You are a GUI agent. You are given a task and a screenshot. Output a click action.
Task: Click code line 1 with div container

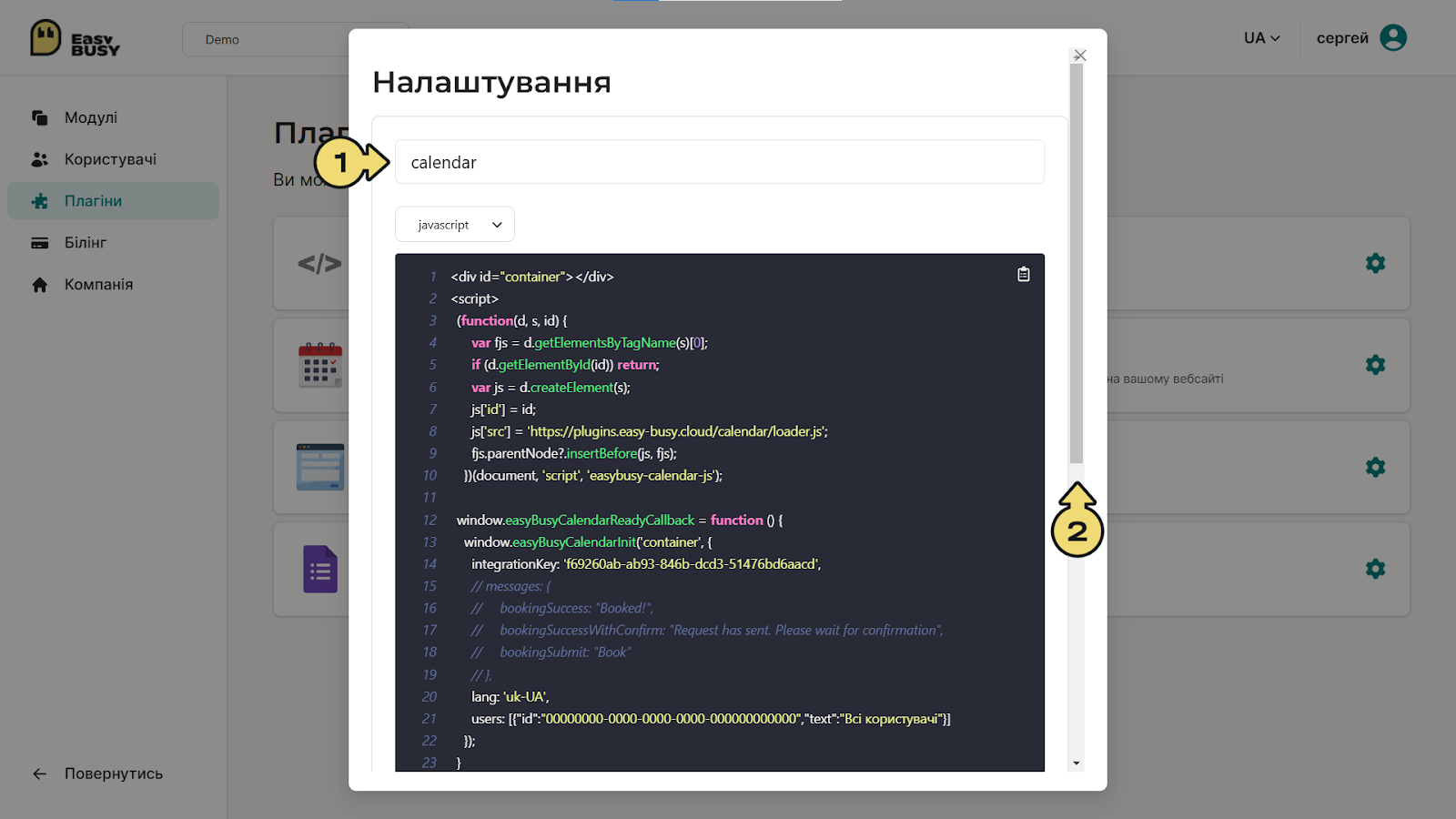point(532,277)
